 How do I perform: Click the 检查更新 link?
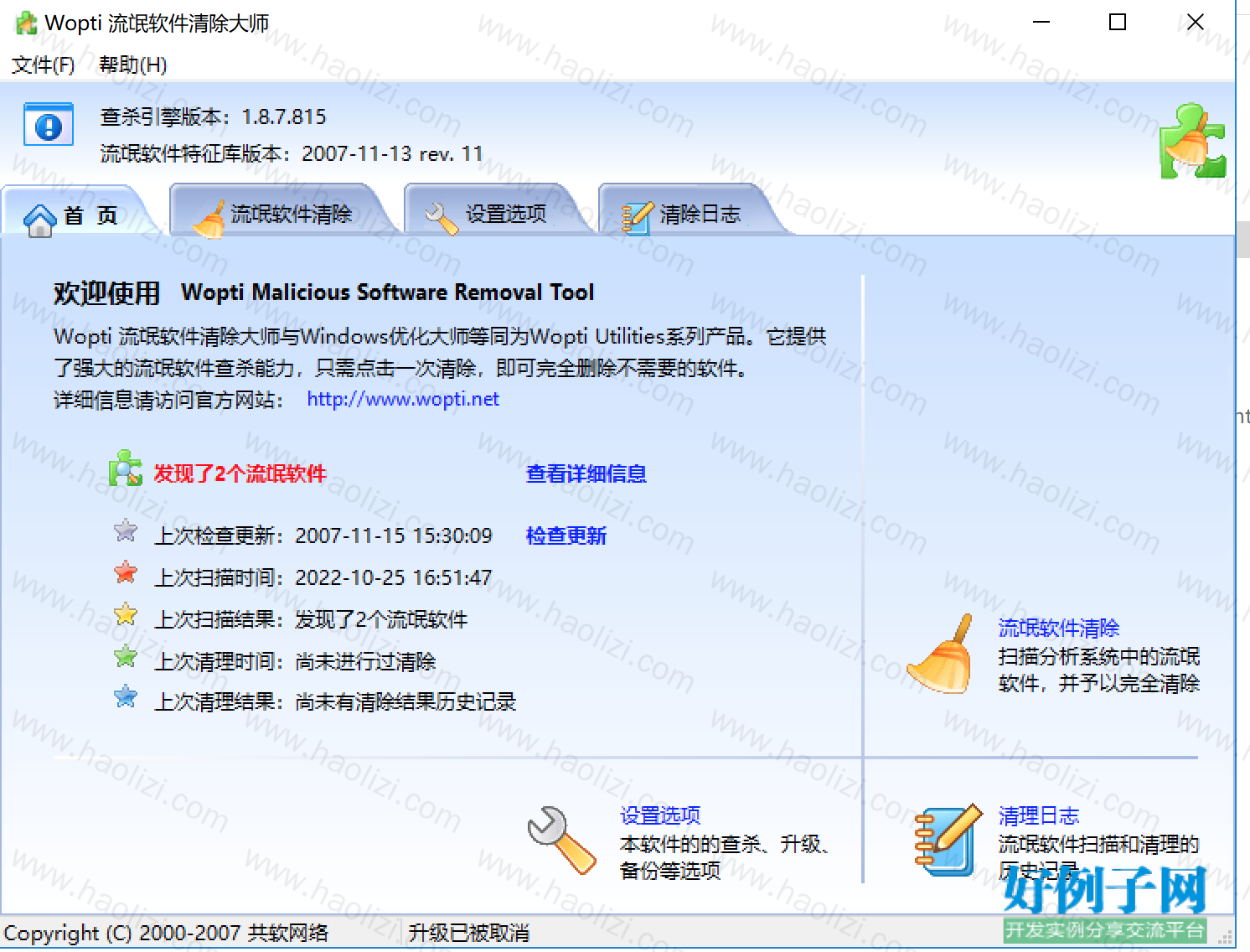point(566,535)
